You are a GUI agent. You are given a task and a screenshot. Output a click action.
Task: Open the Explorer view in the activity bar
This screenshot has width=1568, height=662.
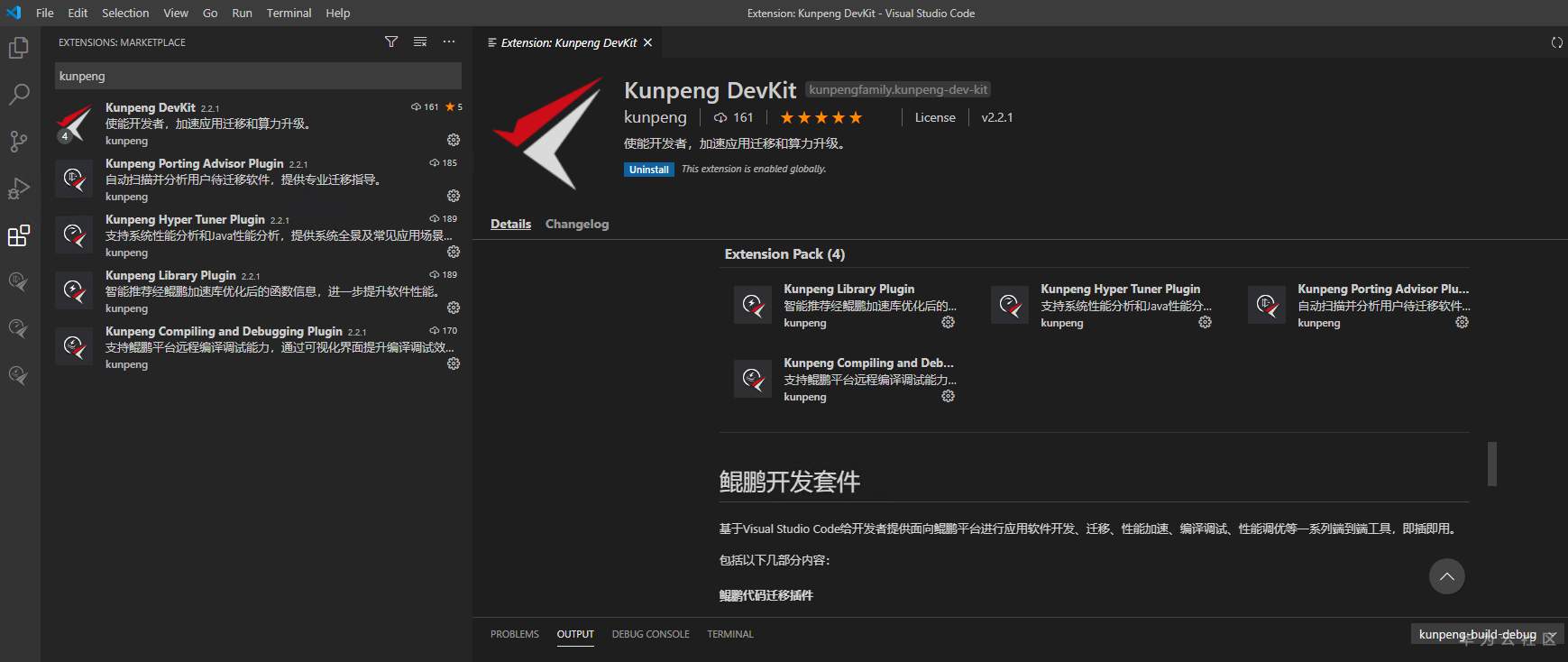tap(19, 48)
